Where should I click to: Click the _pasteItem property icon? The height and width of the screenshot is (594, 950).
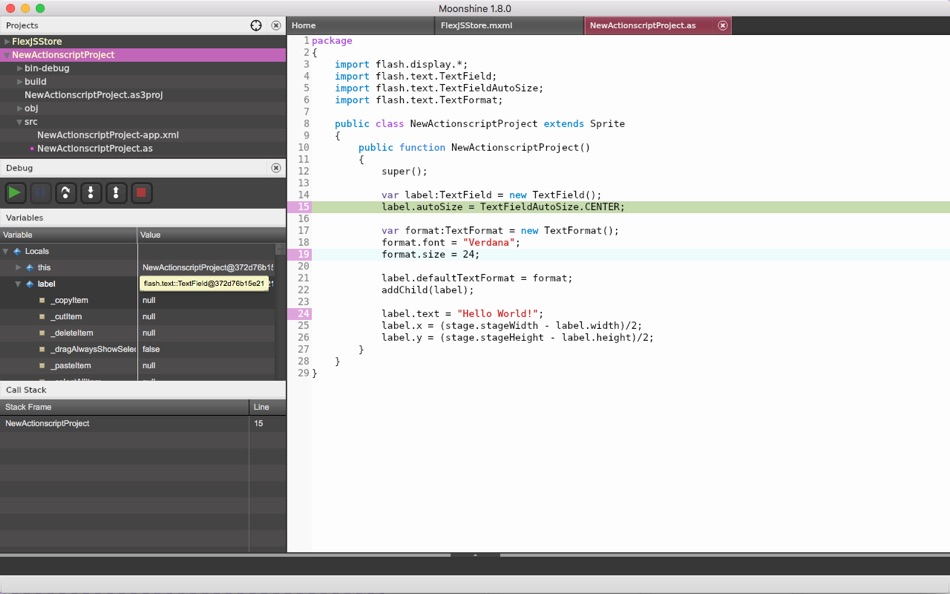(42, 365)
